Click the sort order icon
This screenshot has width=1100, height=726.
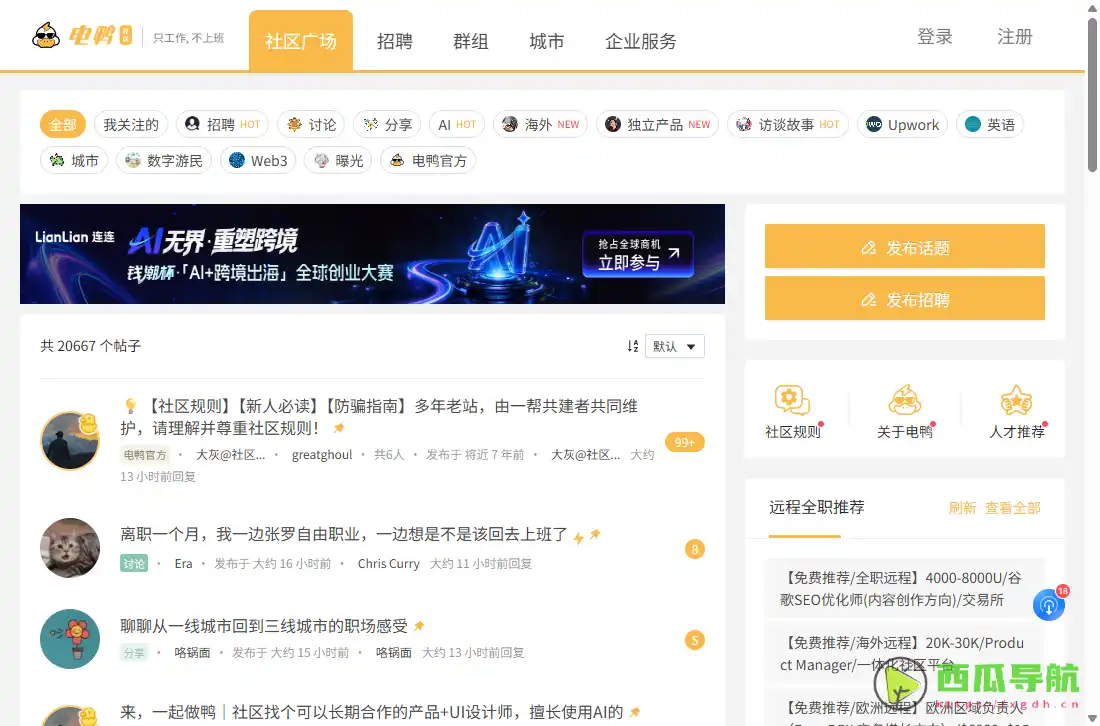(632, 346)
